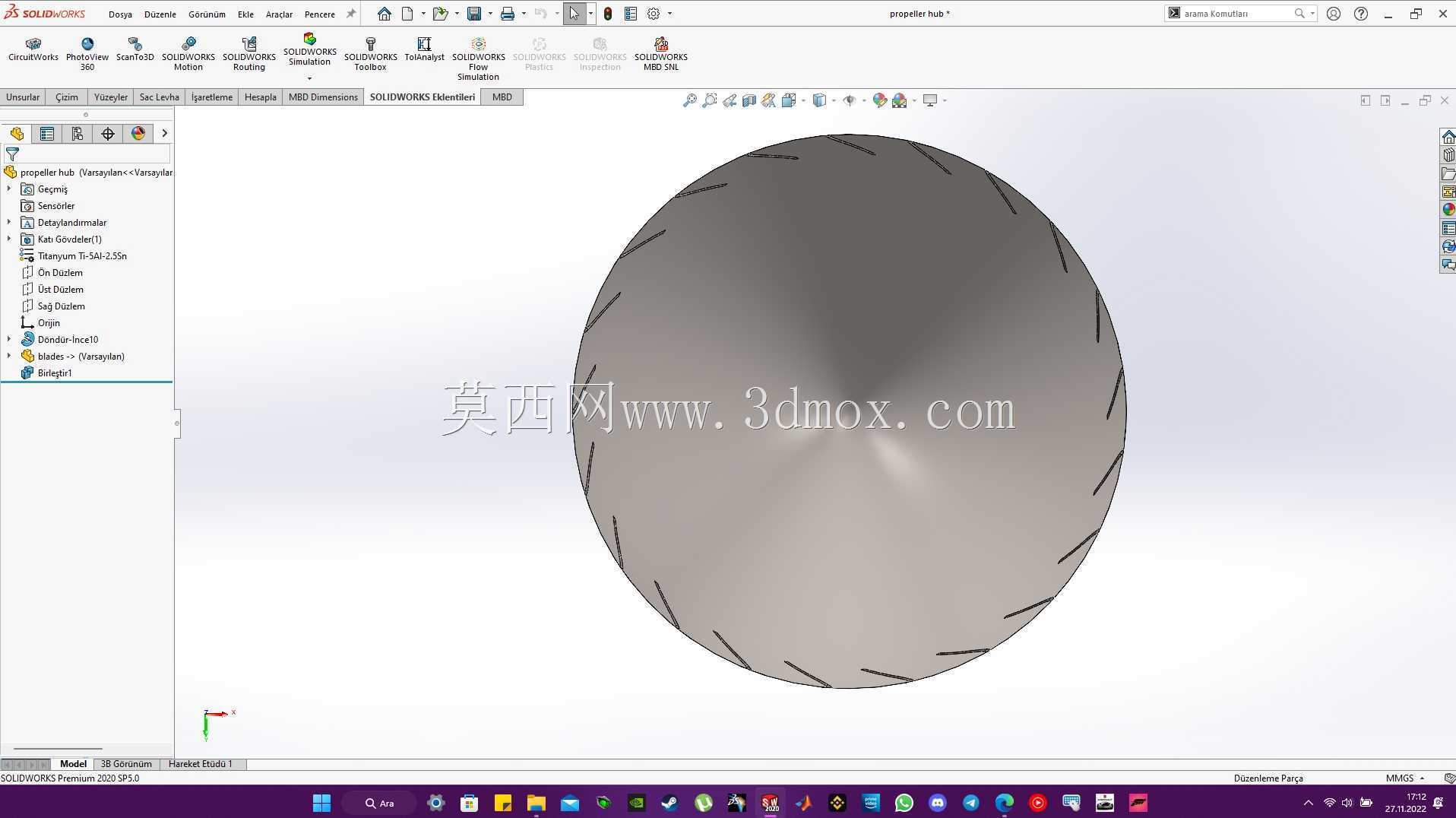The image size is (1456, 818).
Task: Open the taskbar Ara search box
Action: pos(379,803)
